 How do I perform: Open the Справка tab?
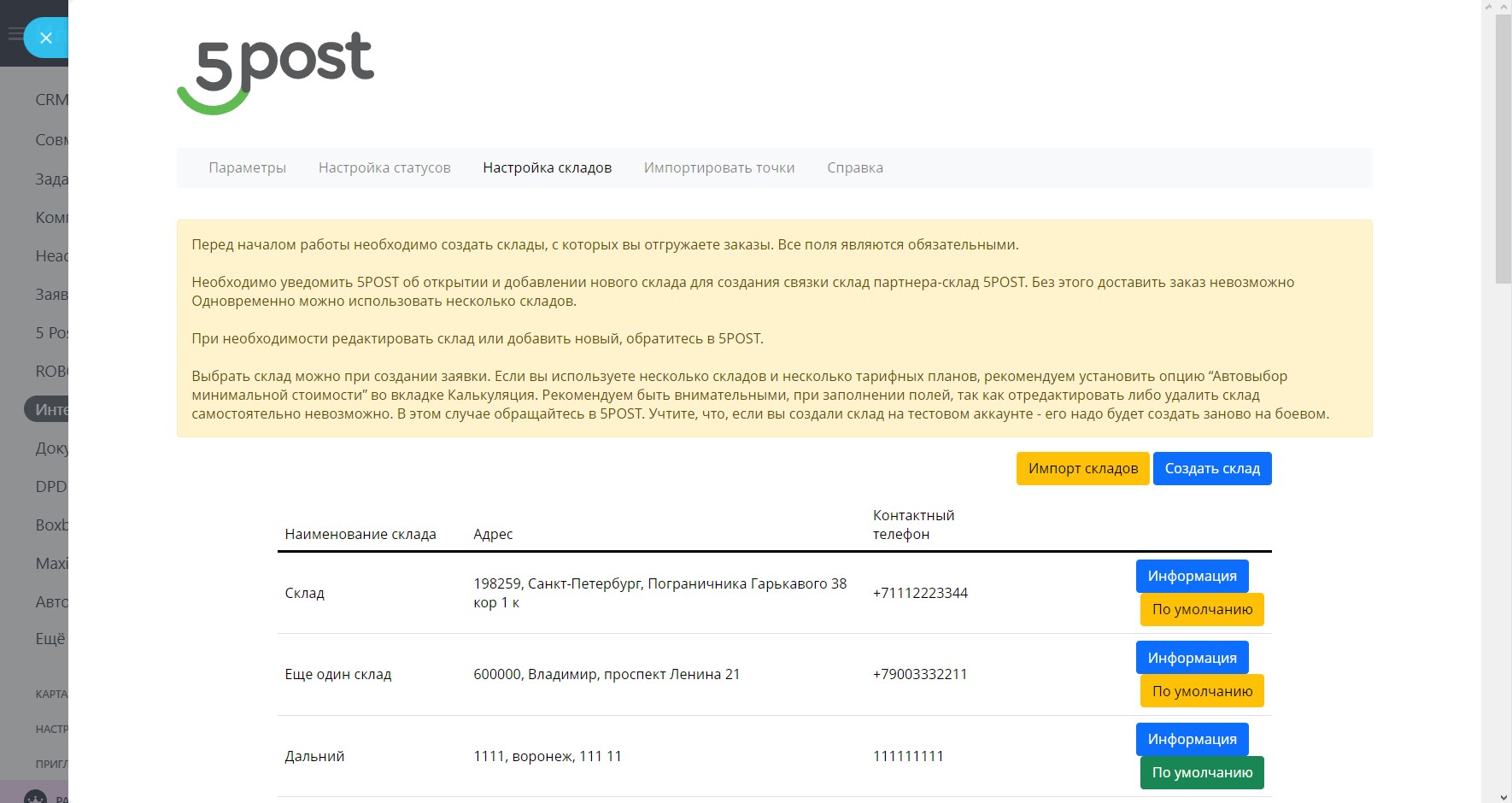[854, 167]
